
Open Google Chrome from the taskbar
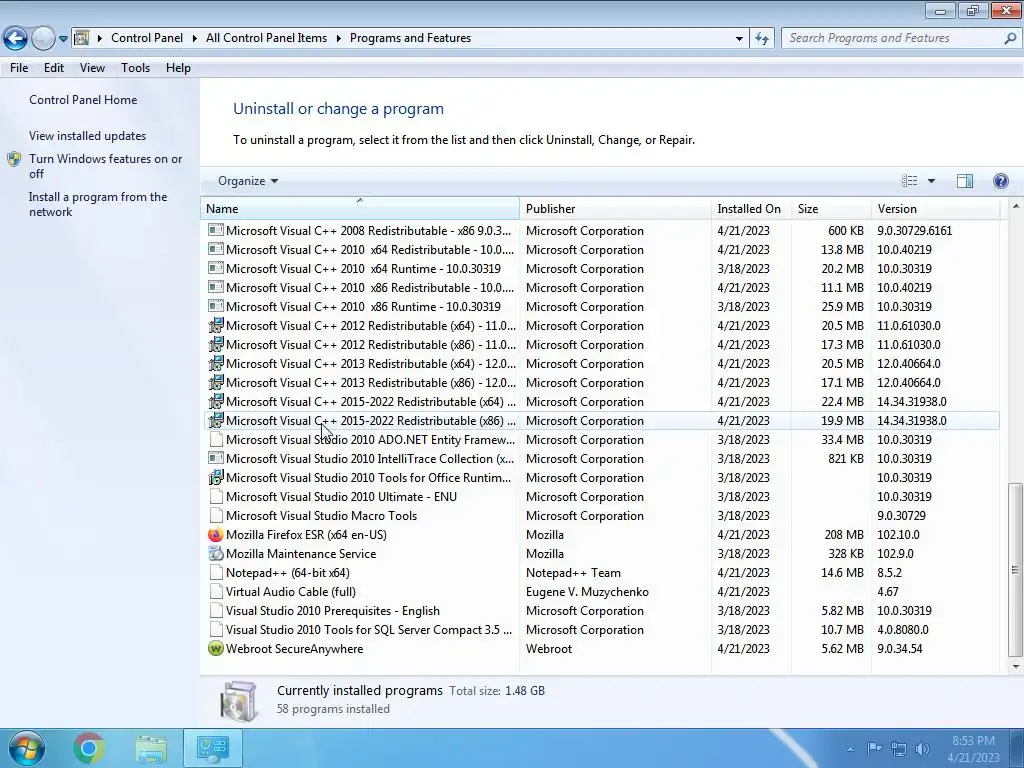pos(89,748)
